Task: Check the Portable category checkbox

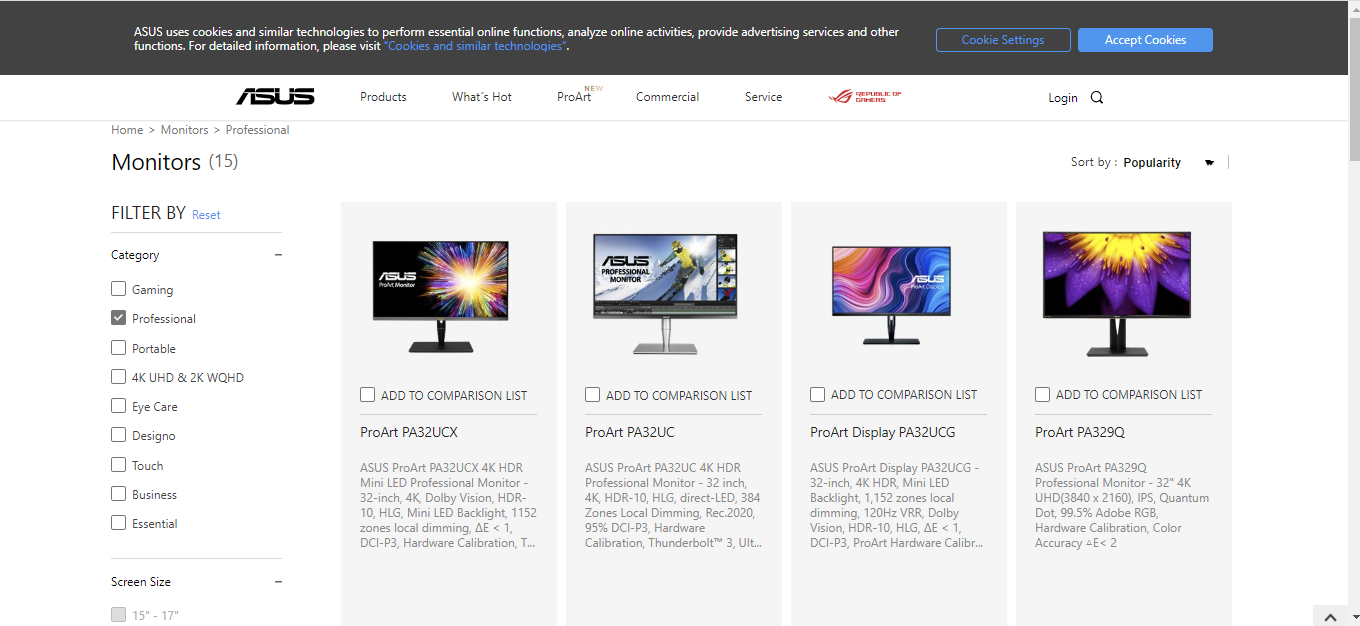Action: (119, 348)
